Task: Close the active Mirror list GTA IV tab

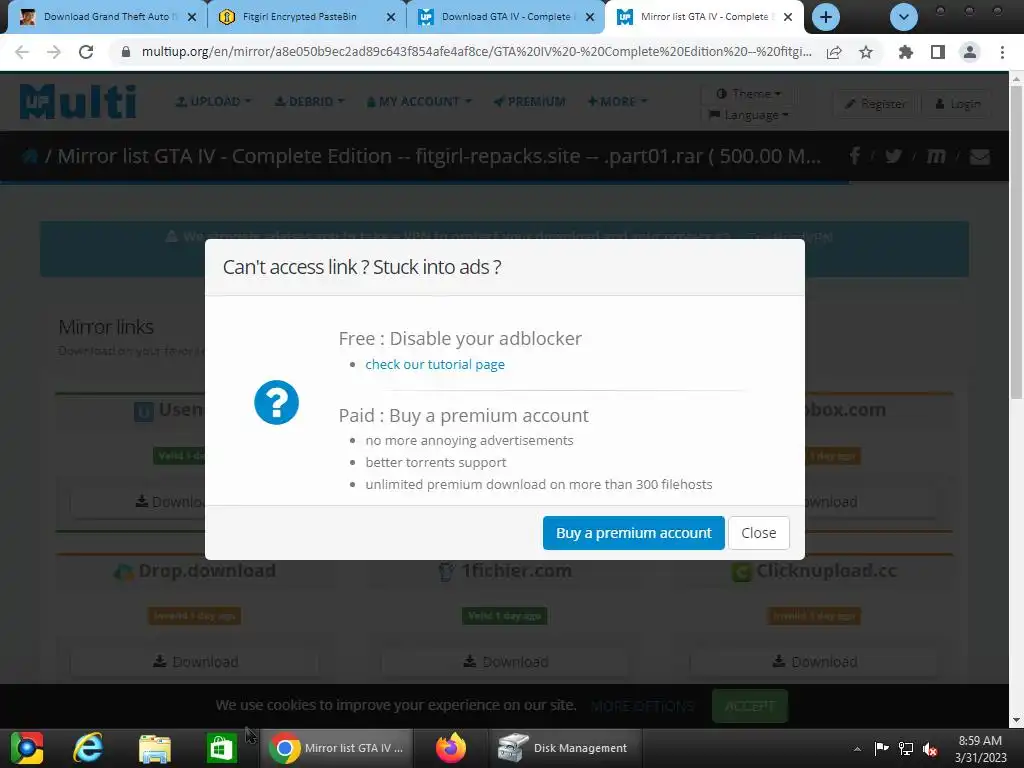Action: tap(788, 17)
